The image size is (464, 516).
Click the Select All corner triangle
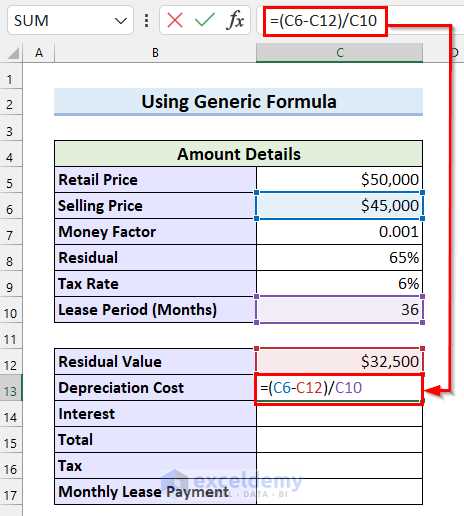(x=13, y=53)
